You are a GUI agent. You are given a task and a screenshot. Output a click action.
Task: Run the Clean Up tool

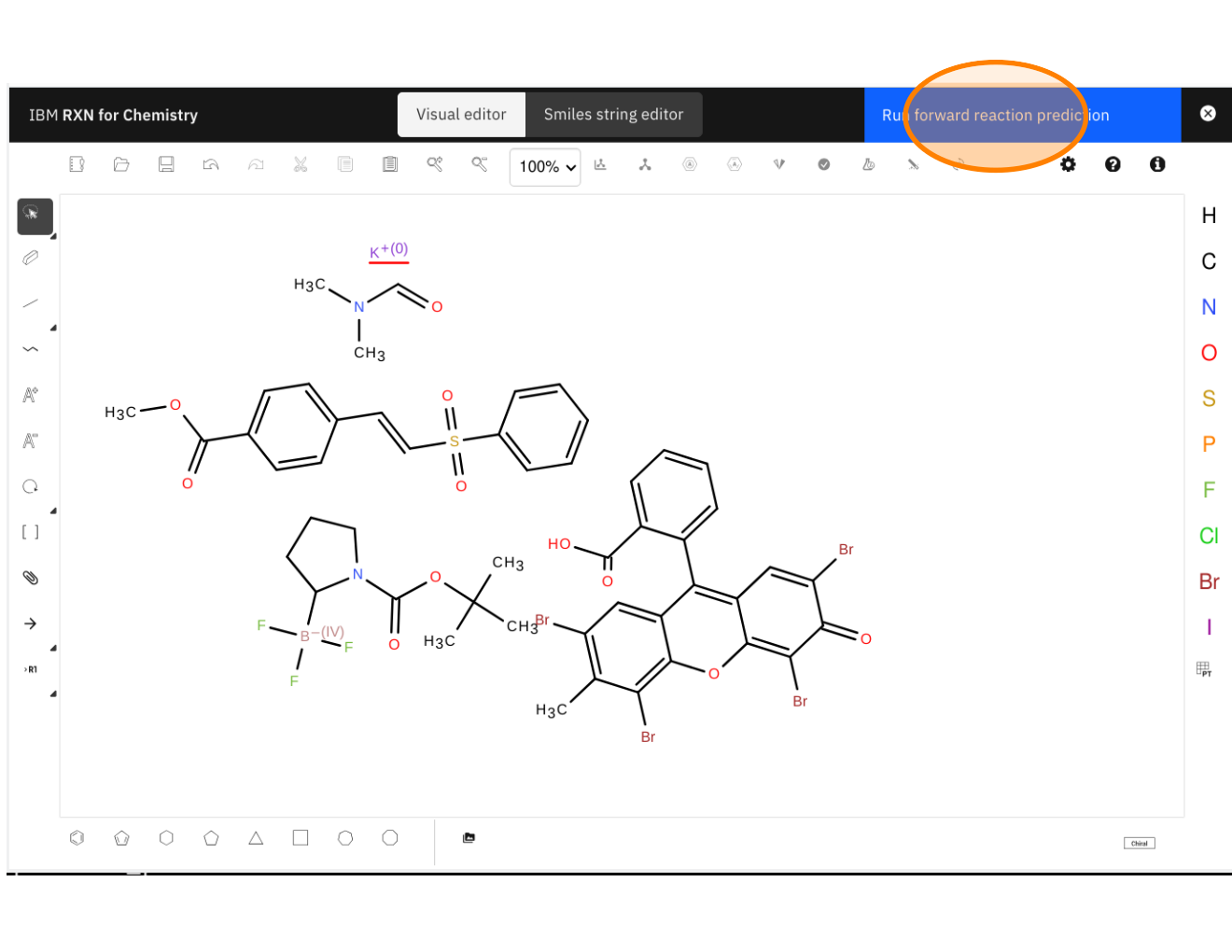click(645, 164)
